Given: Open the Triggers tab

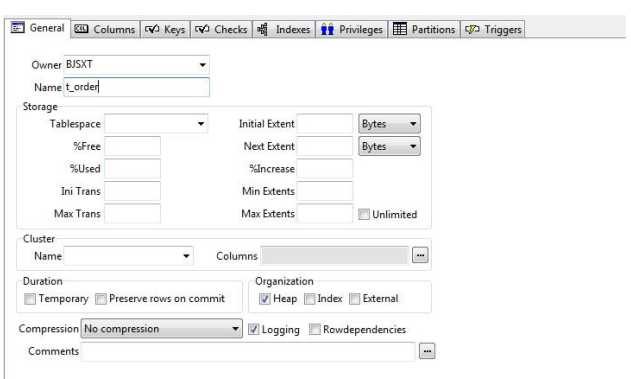Looking at the screenshot, I should pos(493,29).
